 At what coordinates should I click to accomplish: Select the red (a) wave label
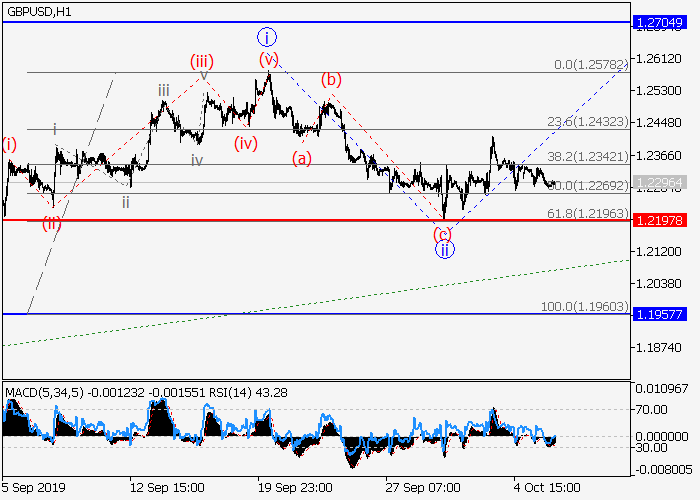tap(302, 157)
